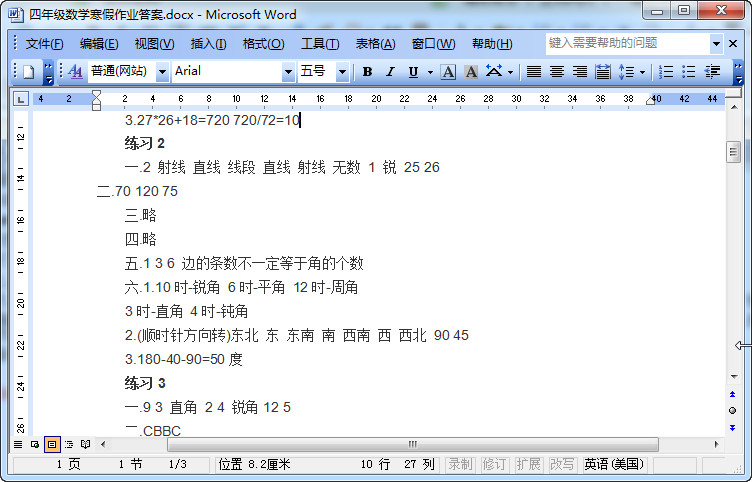752x482 pixels.
Task: Open the underline style dropdown arrow
Action: (430, 72)
